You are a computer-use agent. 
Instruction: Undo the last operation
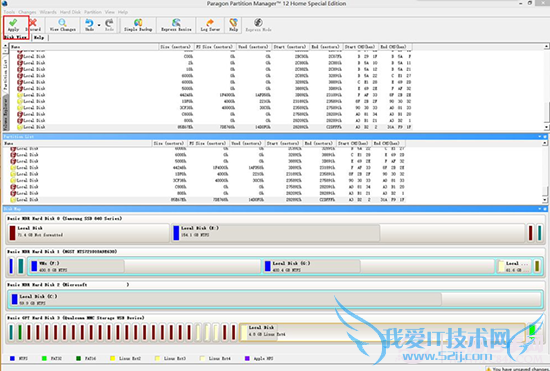pos(89,25)
